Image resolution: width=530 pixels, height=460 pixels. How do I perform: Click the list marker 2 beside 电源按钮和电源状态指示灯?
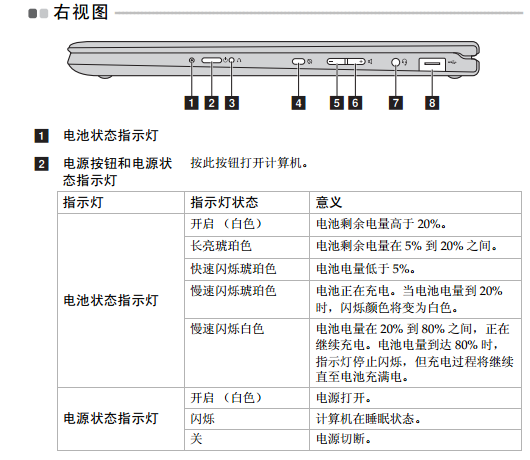41,164
